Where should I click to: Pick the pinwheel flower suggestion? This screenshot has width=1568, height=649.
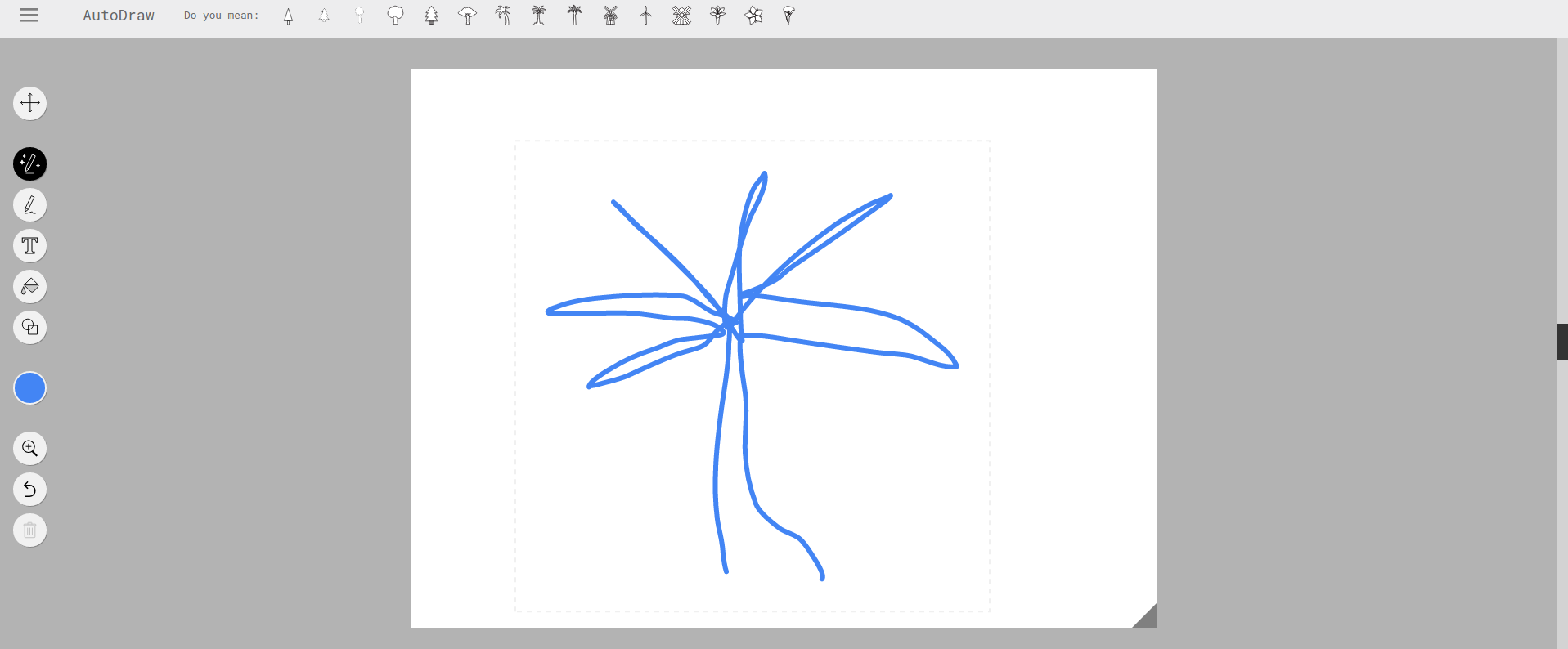753,16
